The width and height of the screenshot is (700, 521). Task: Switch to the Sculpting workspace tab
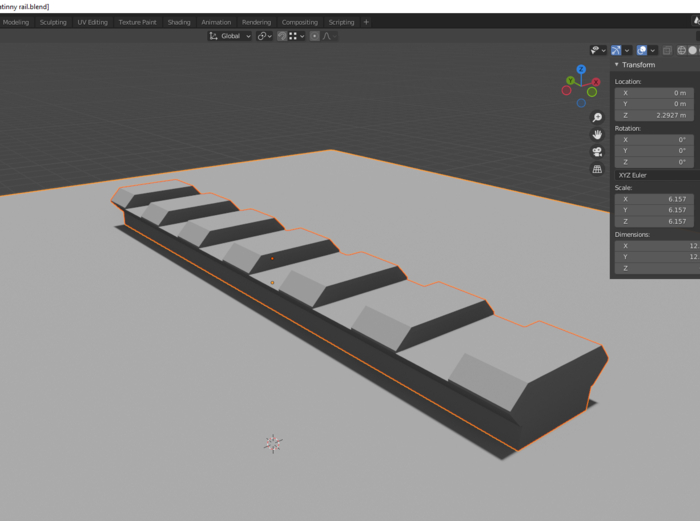pos(53,22)
